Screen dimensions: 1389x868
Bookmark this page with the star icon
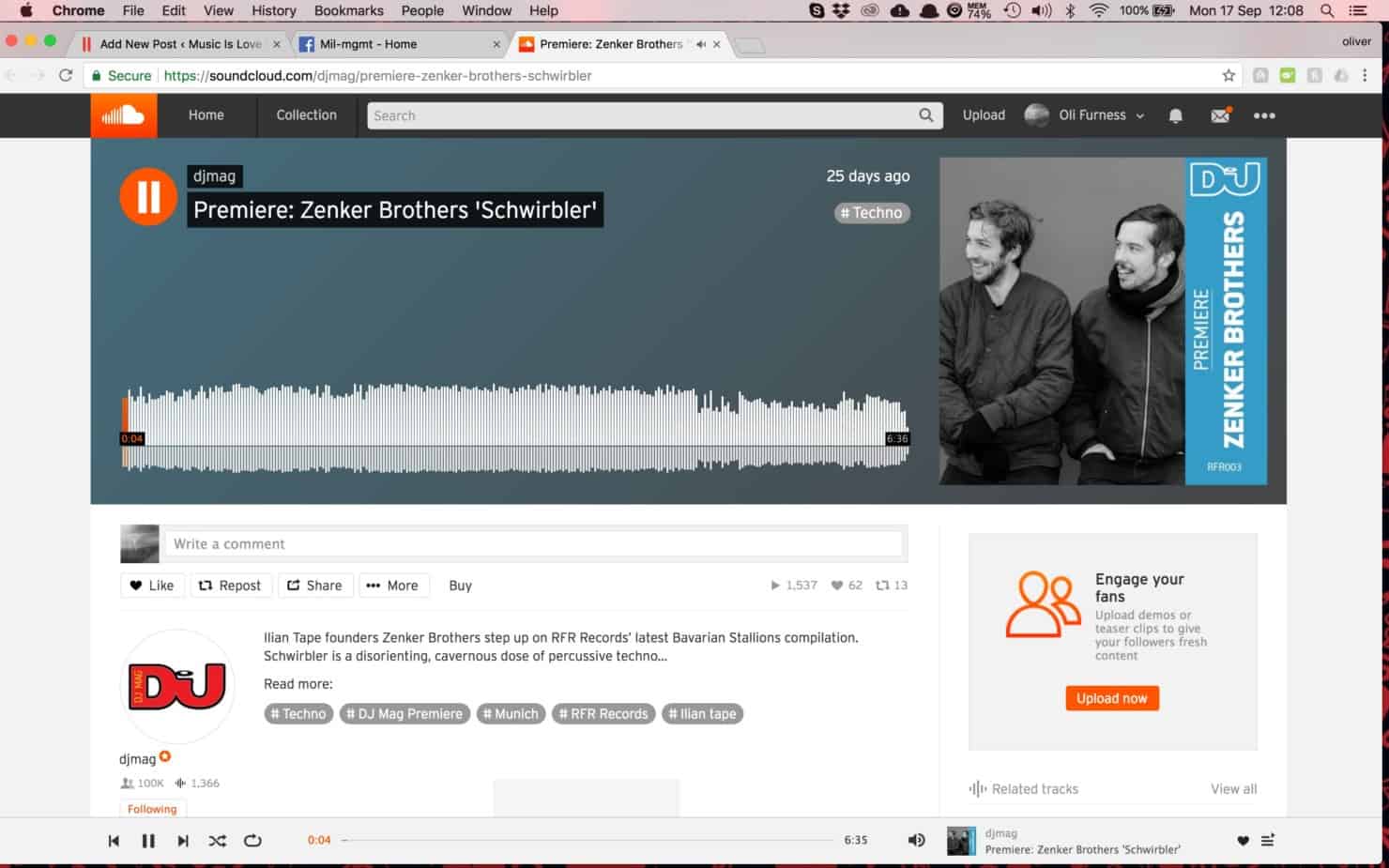pyautogui.click(x=1229, y=75)
